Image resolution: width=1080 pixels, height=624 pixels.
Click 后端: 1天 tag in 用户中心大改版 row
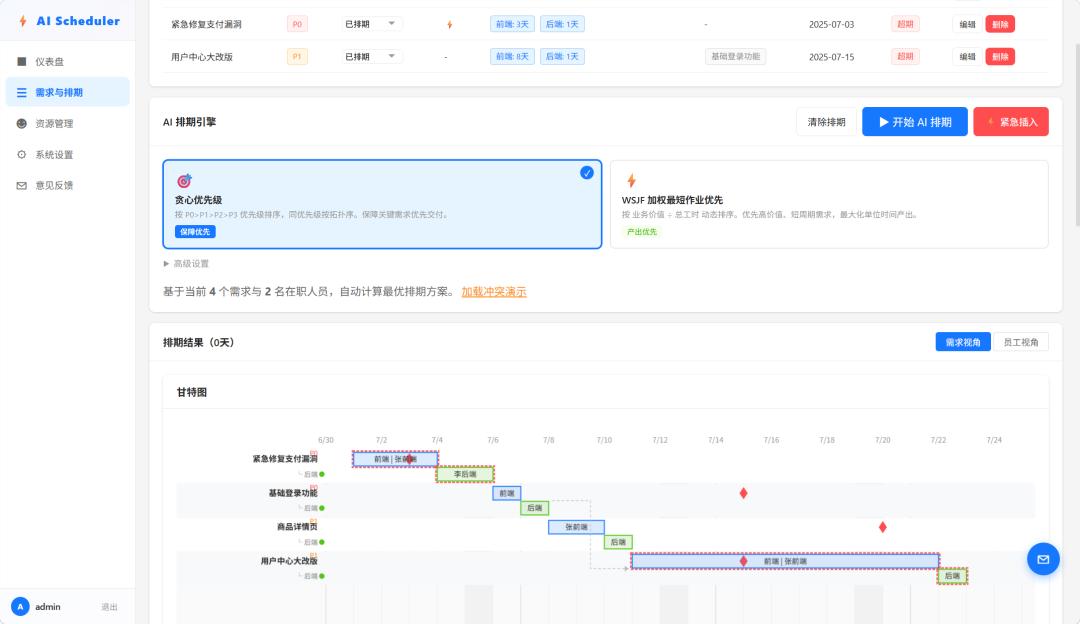pyautogui.click(x=562, y=56)
